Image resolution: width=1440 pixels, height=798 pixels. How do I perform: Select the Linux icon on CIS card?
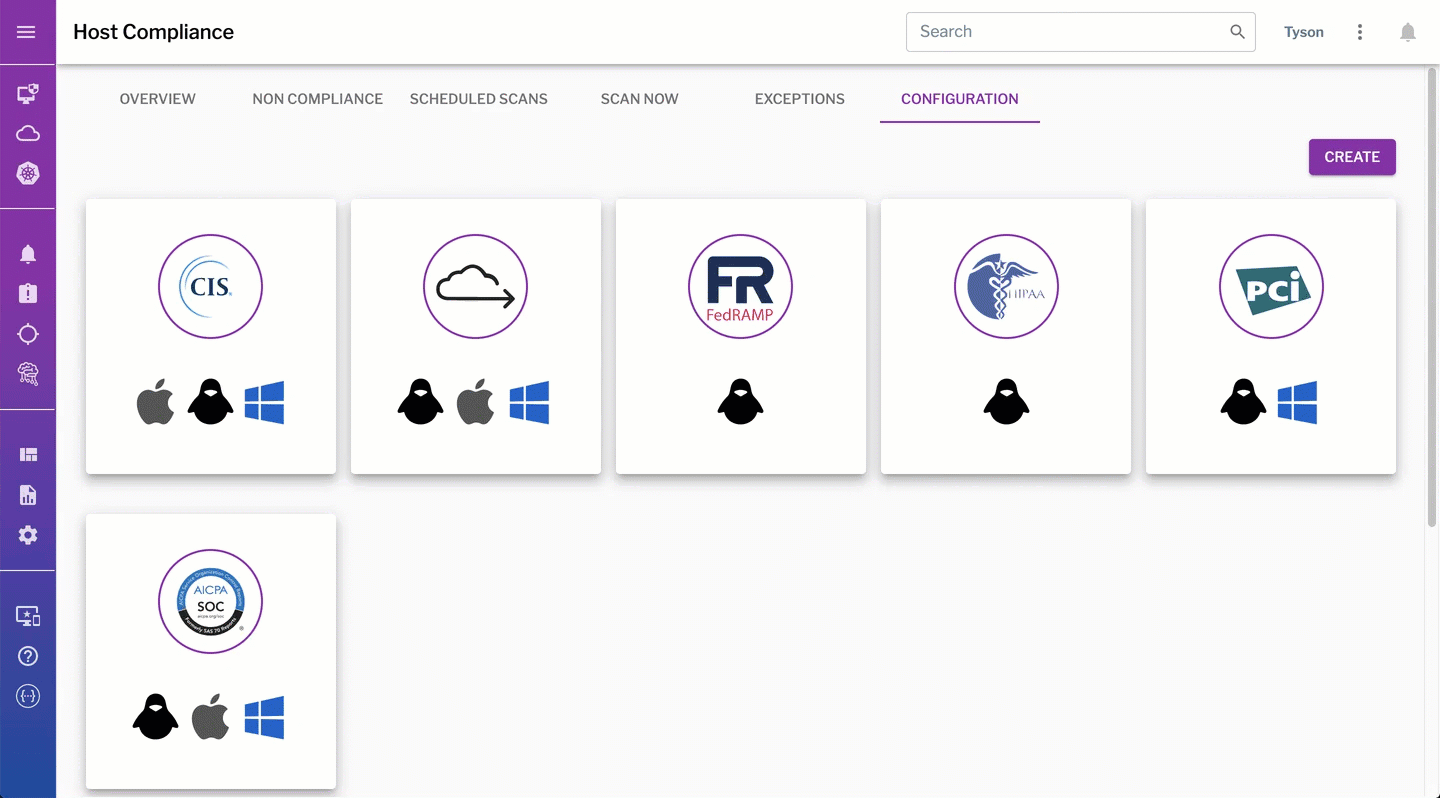(211, 402)
